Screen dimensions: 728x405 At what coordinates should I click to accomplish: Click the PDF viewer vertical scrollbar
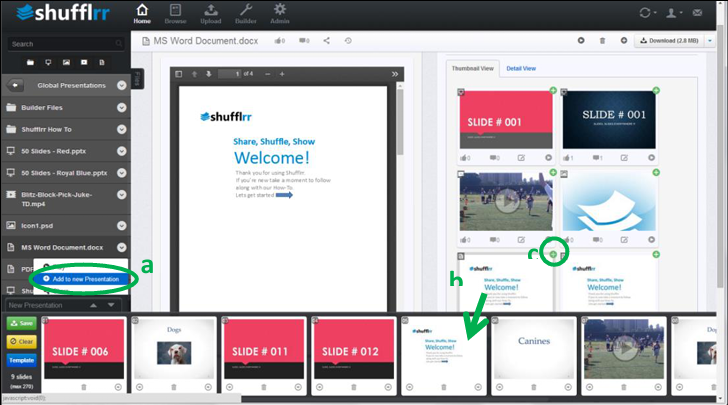(400, 122)
